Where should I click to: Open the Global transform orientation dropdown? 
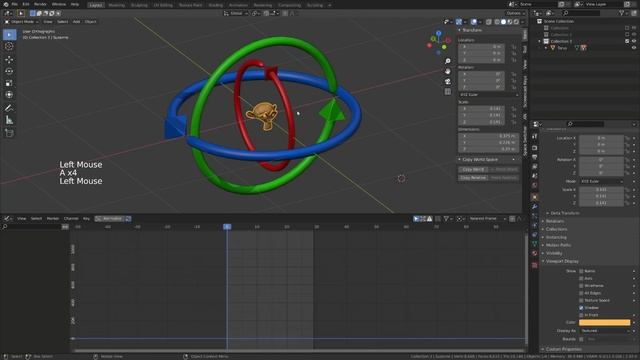[x=236, y=13]
